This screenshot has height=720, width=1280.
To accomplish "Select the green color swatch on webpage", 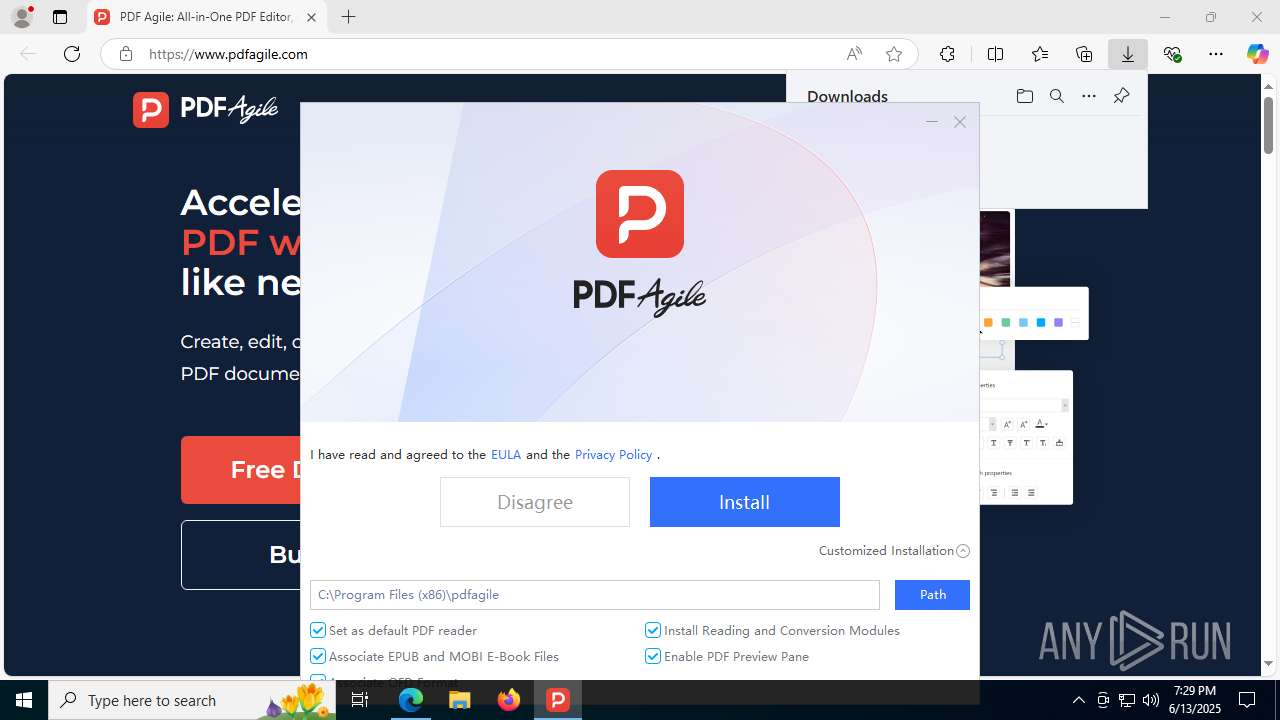I will (x=1005, y=323).
